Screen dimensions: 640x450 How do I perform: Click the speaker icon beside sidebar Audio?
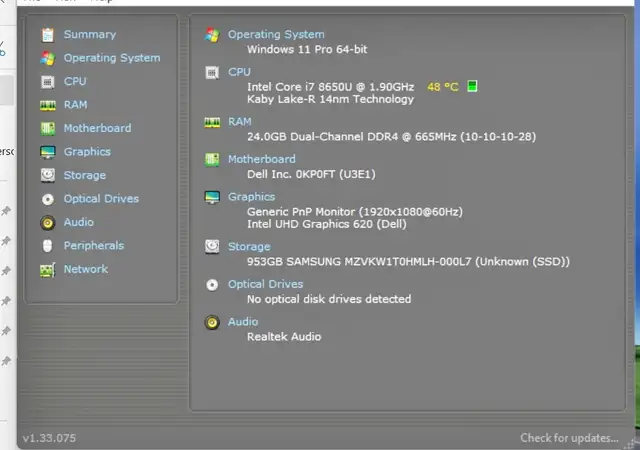pos(47,222)
